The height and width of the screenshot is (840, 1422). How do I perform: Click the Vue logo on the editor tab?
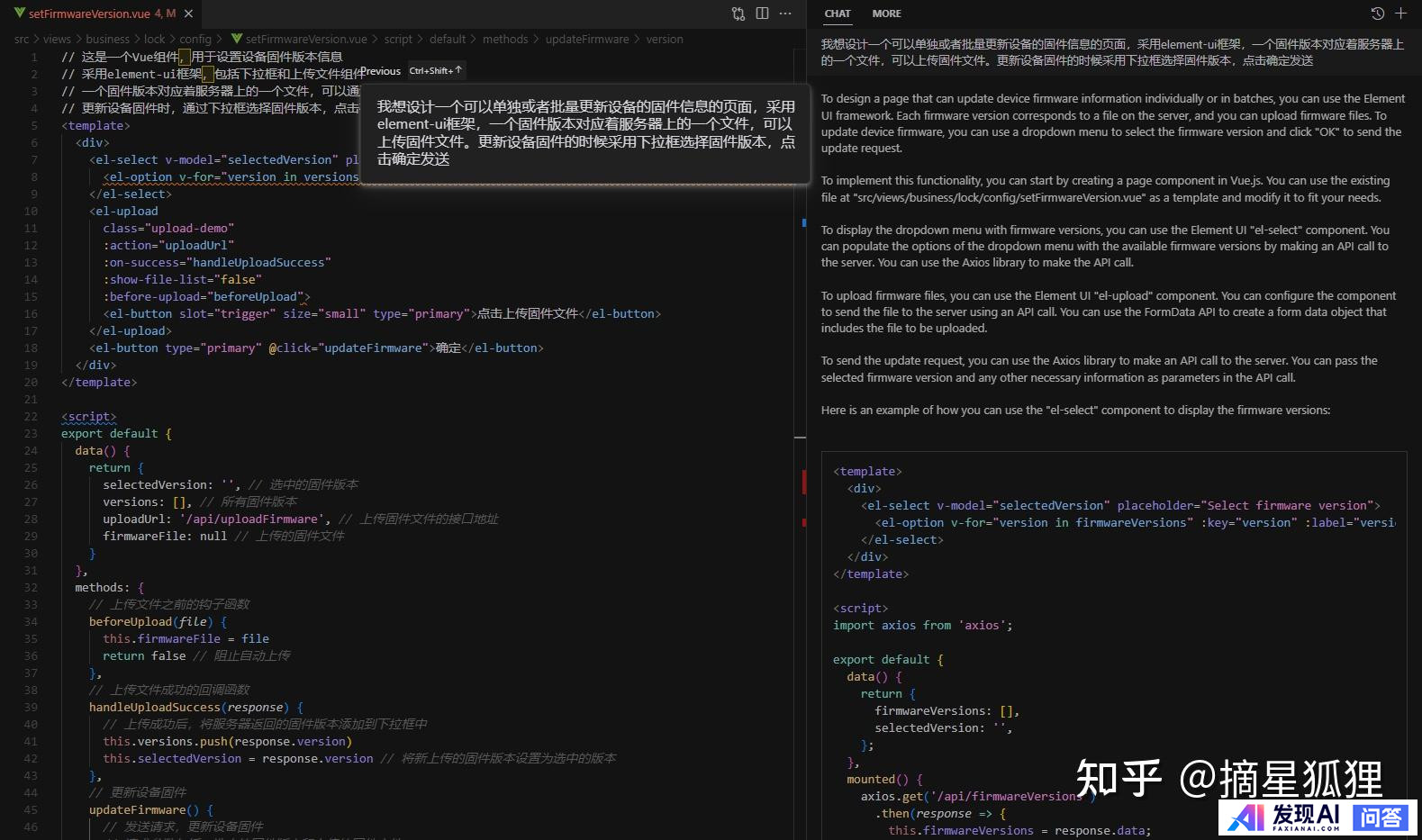click(20, 14)
